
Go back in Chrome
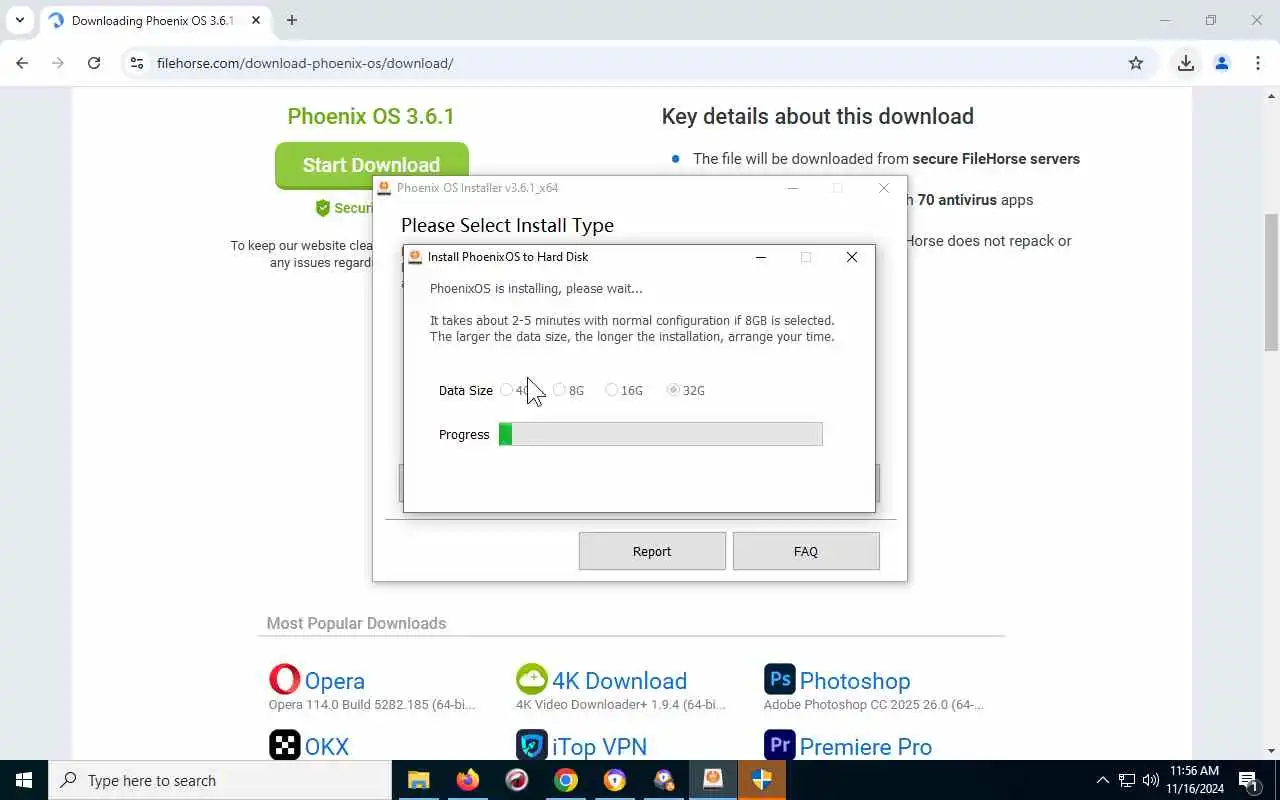click(22, 63)
